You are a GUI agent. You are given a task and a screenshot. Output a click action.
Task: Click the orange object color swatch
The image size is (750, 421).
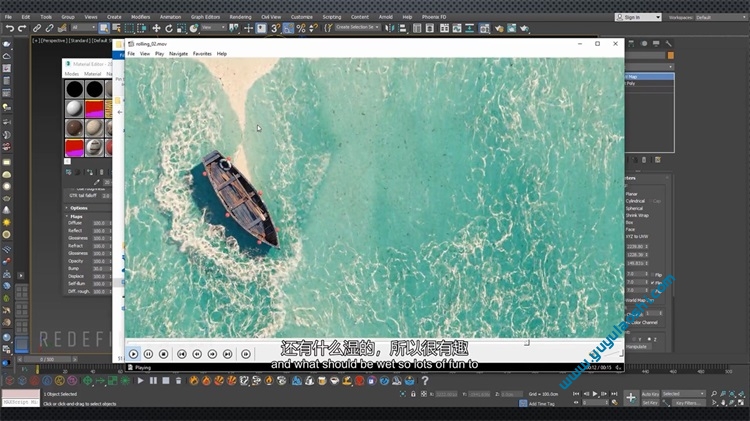pyautogui.click(x=671, y=55)
